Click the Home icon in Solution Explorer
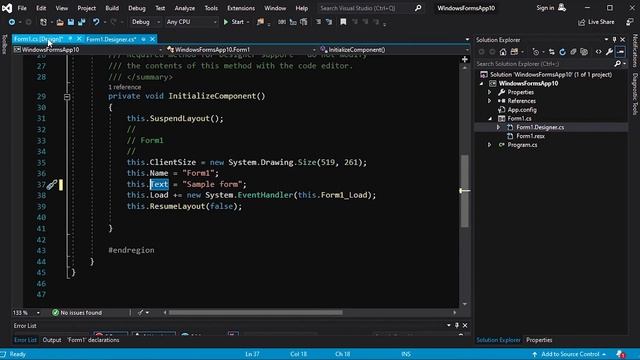640x360 pixels. pos(503,52)
